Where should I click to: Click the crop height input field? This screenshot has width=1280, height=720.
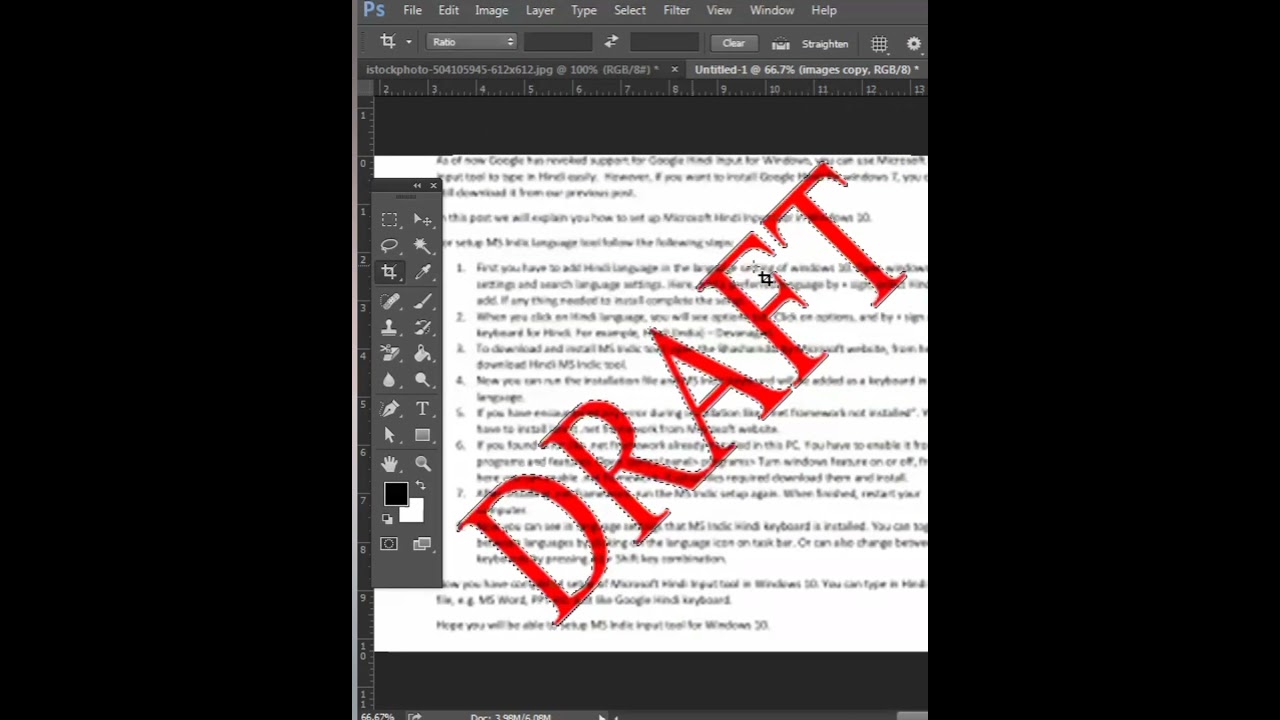(x=665, y=42)
